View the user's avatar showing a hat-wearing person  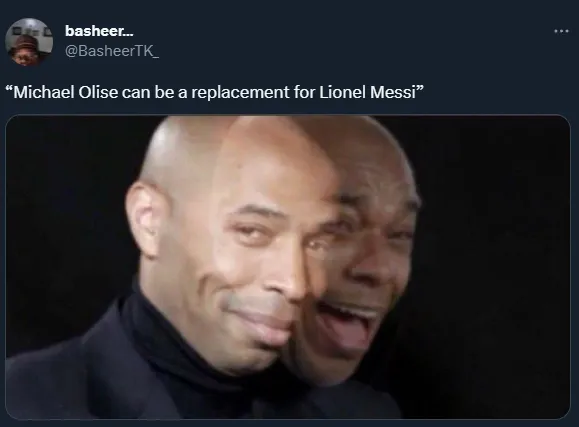[29, 42]
